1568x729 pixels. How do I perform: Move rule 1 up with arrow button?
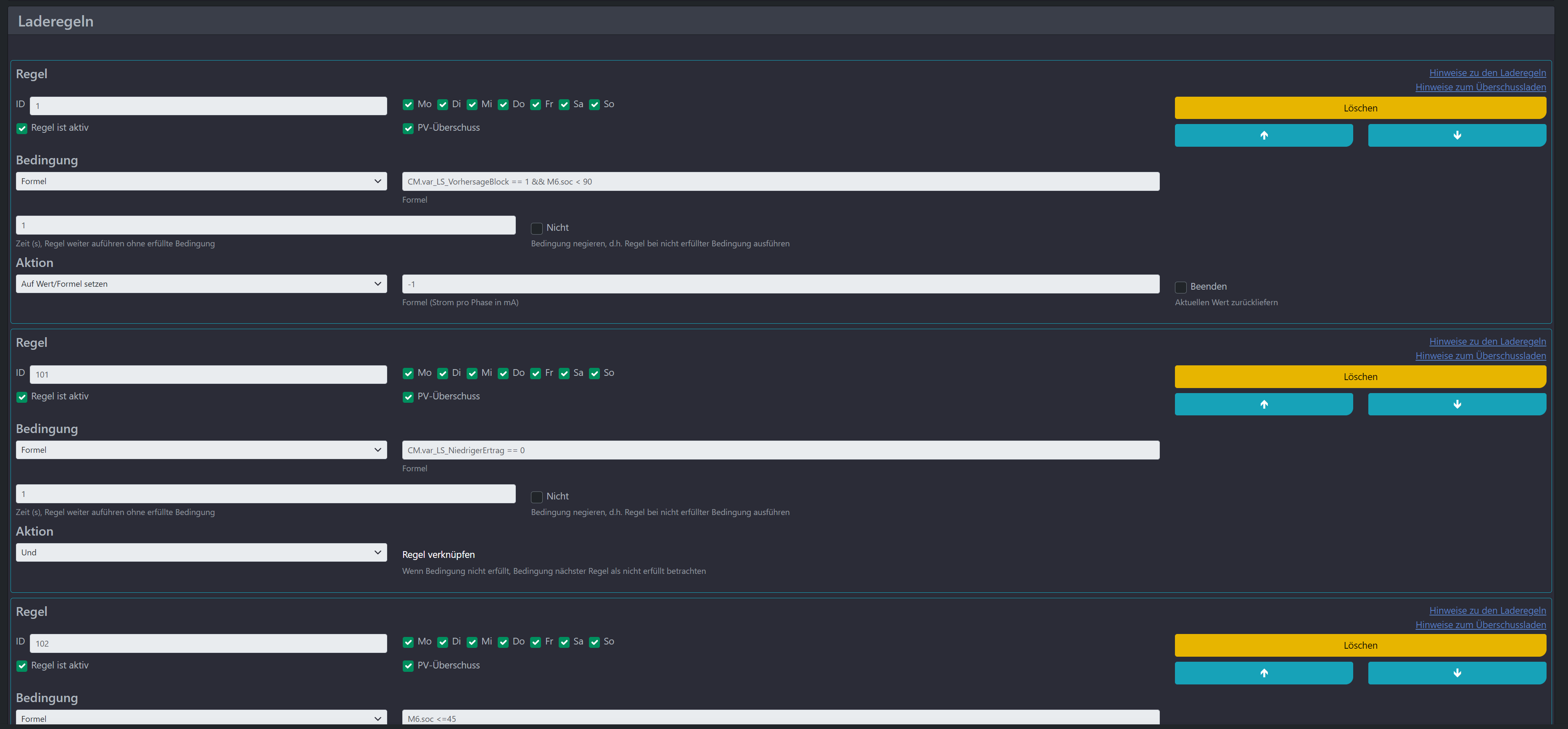[1263, 135]
